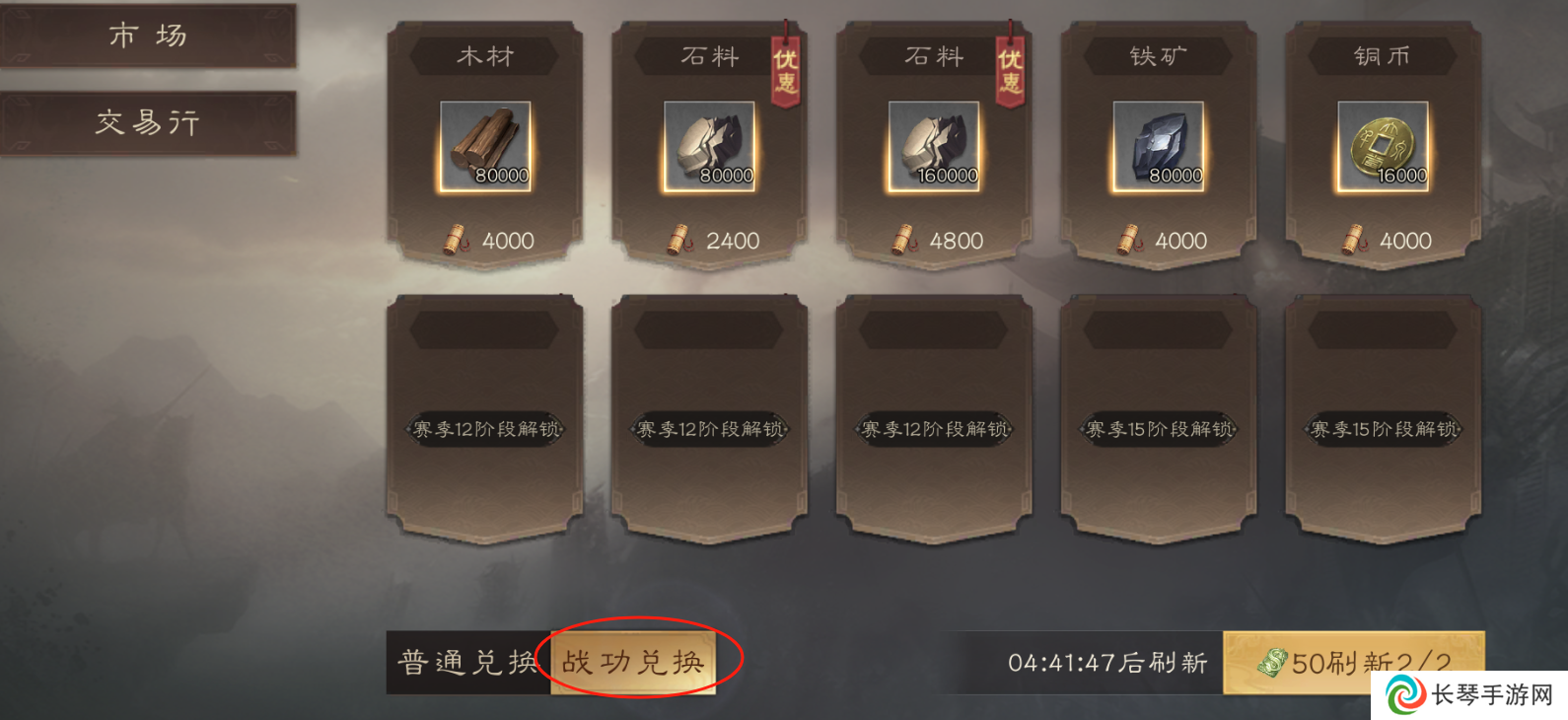Select the iron ore 80000 icon
This screenshot has height=720, width=1568.
pos(1158,146)
